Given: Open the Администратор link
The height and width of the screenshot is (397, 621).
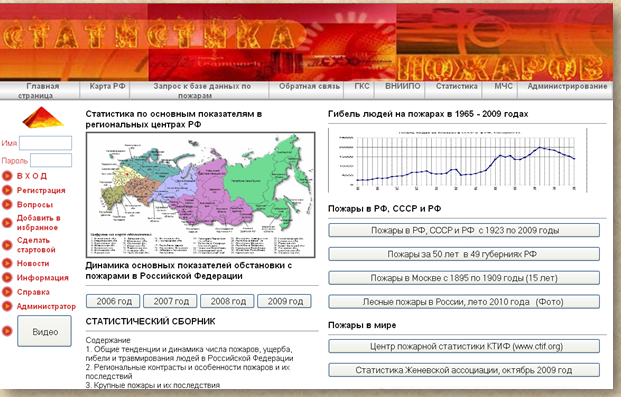Looking at the screenshot, I should (46, 306).
